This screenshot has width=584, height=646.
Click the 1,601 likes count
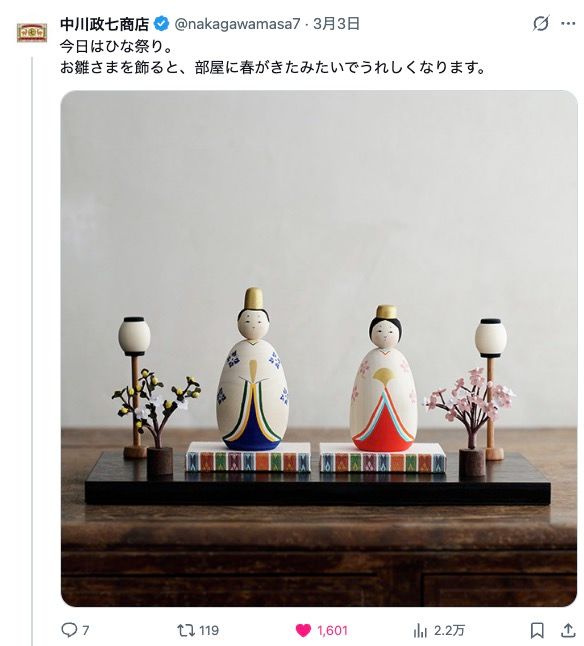(x=332, y=630)
